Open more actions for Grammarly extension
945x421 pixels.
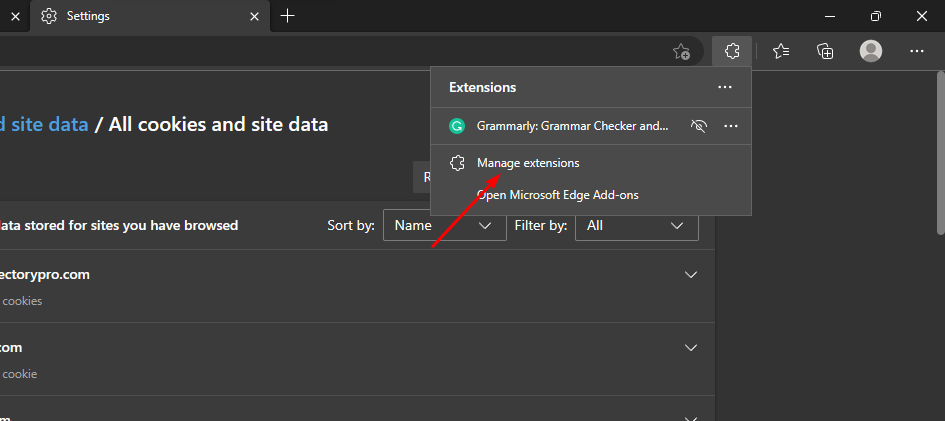[x=731, y=126]
